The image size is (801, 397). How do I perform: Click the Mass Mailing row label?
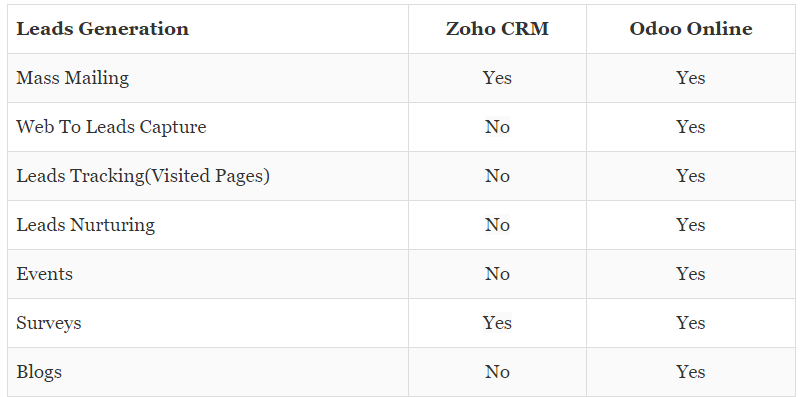(x=73, y=78)
